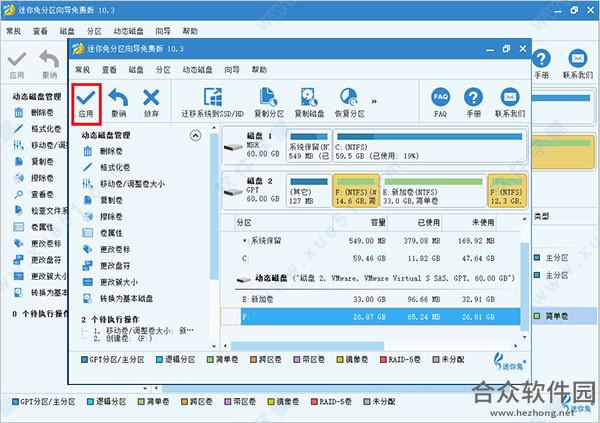600x423 pixels.
Task: Select Change Drive Letter (更改盘符) in the front sidebar
Action: tap(106, 266)
